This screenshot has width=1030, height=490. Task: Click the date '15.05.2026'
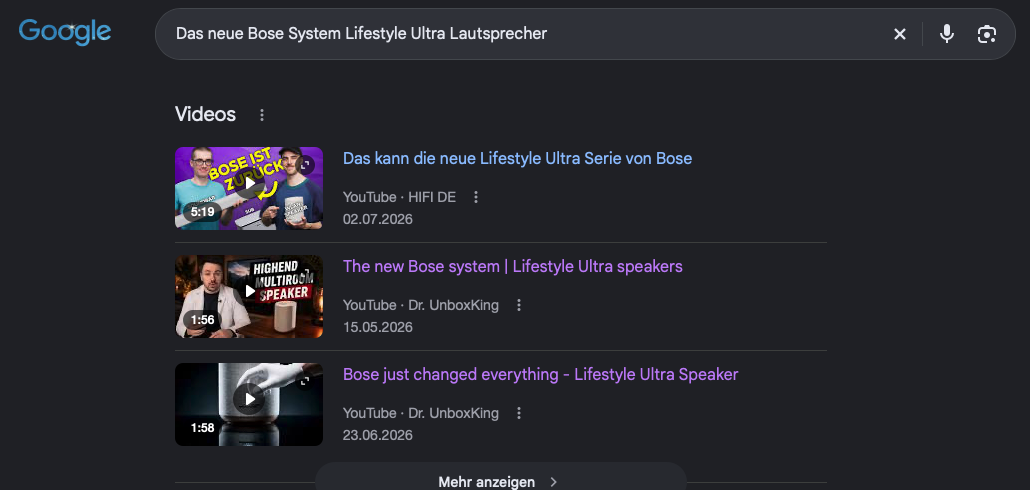click(x=378, y=326)
